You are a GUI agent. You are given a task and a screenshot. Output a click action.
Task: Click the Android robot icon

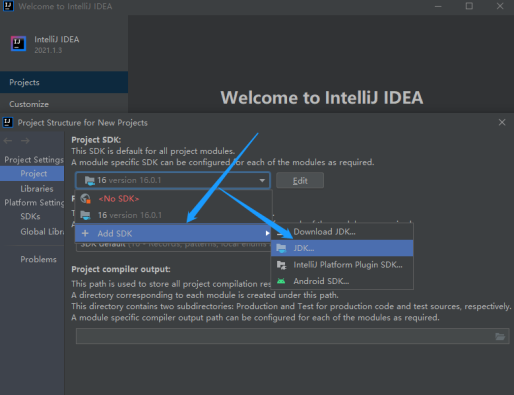[281, 281]
